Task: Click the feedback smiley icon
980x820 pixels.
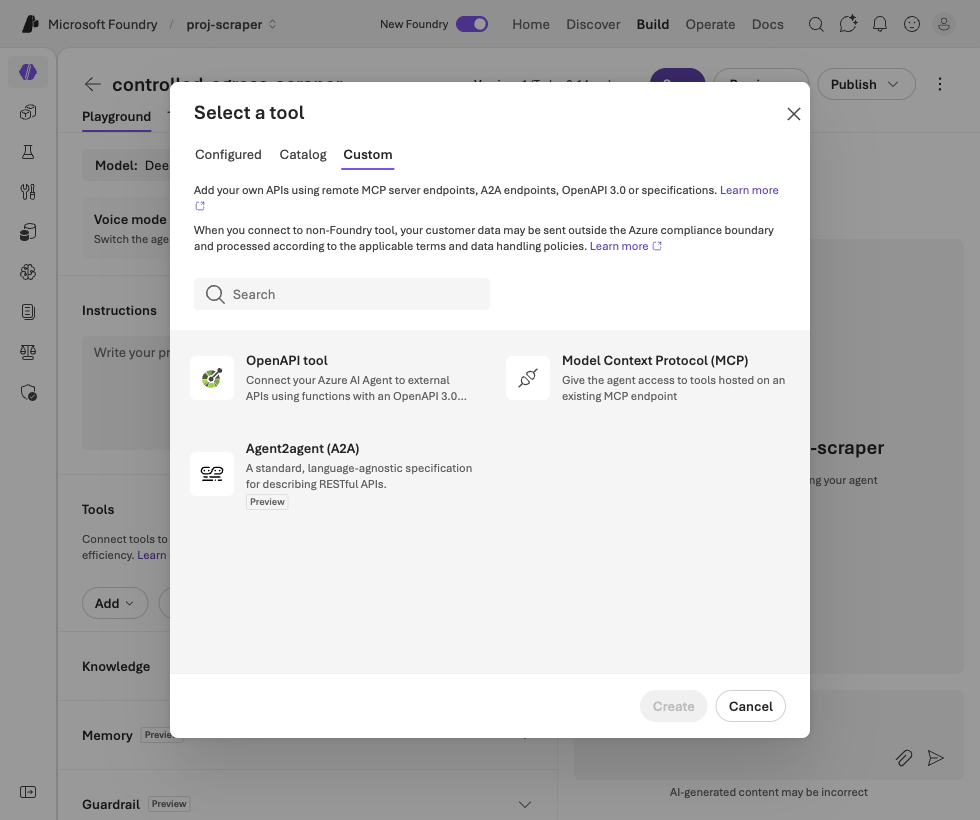Action: click(912, 24)
